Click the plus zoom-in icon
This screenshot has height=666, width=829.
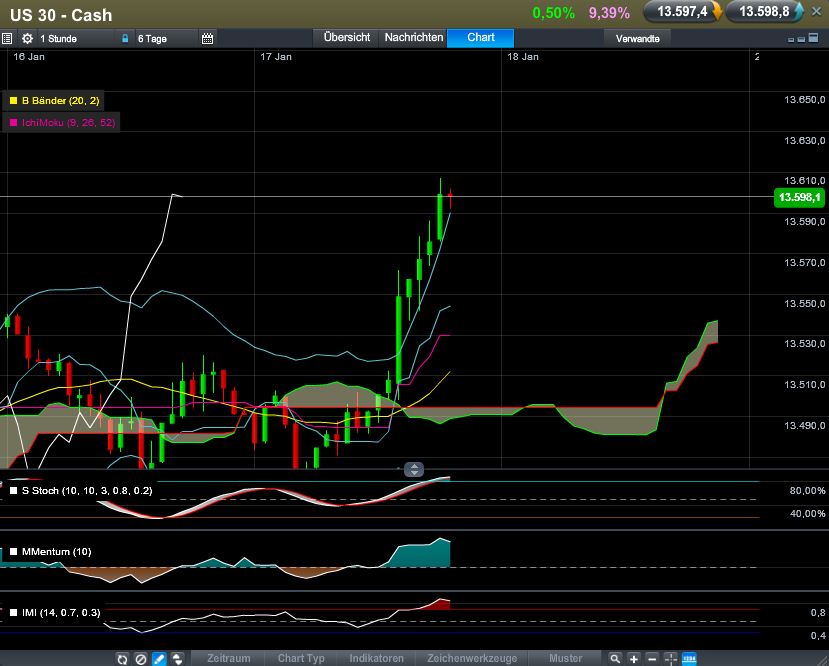coord(634,658)
